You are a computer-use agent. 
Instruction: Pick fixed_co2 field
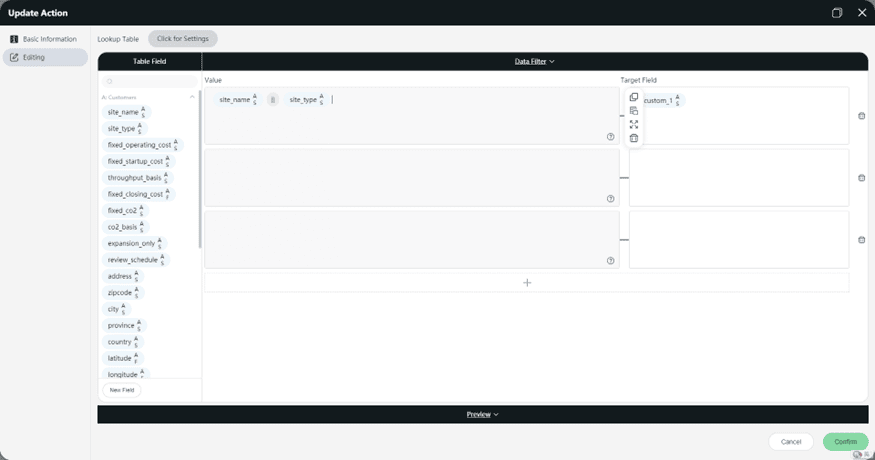point(126,210)
